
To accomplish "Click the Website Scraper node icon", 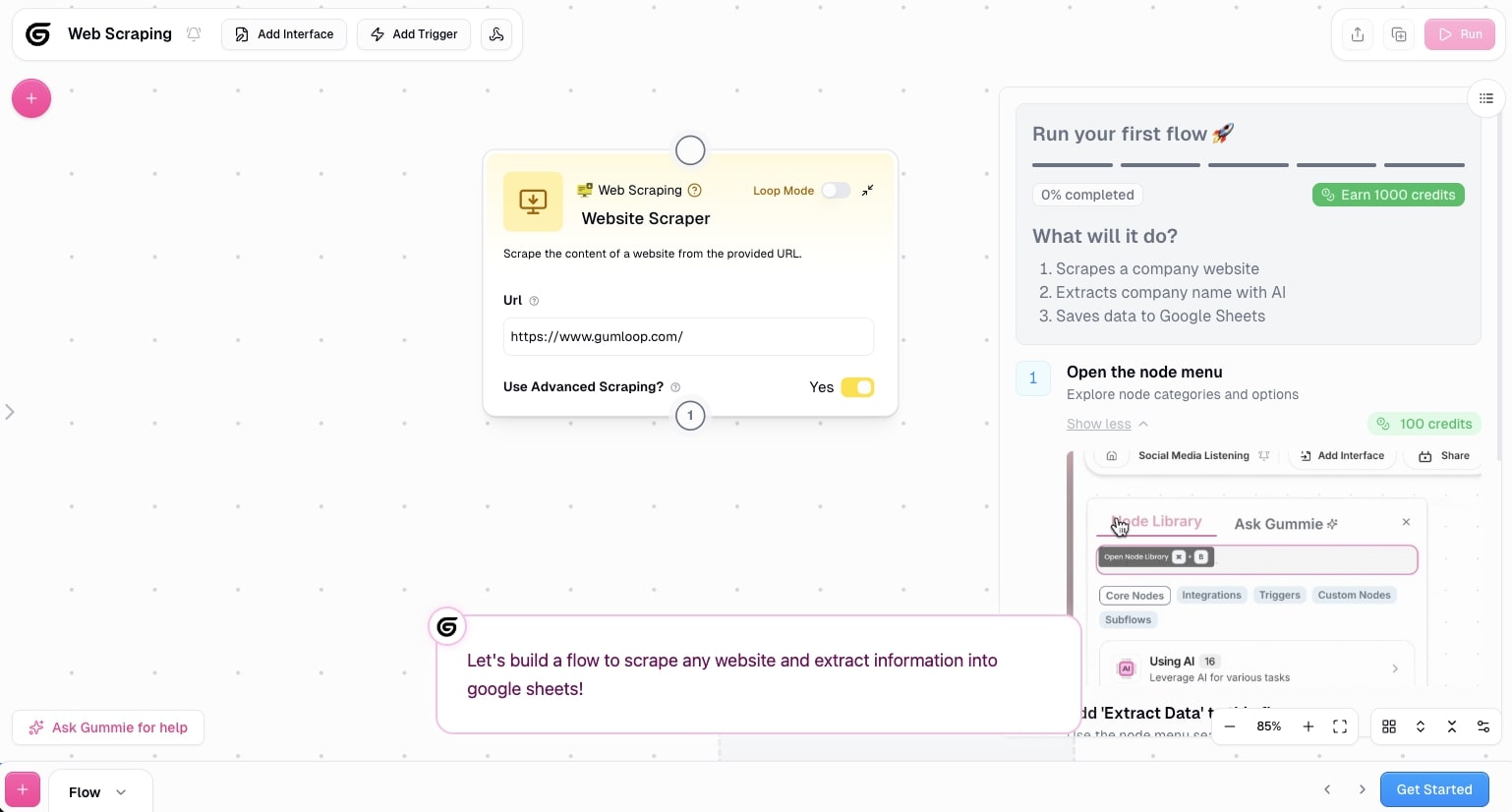I will pyautogui.click(x=533, y=202).
